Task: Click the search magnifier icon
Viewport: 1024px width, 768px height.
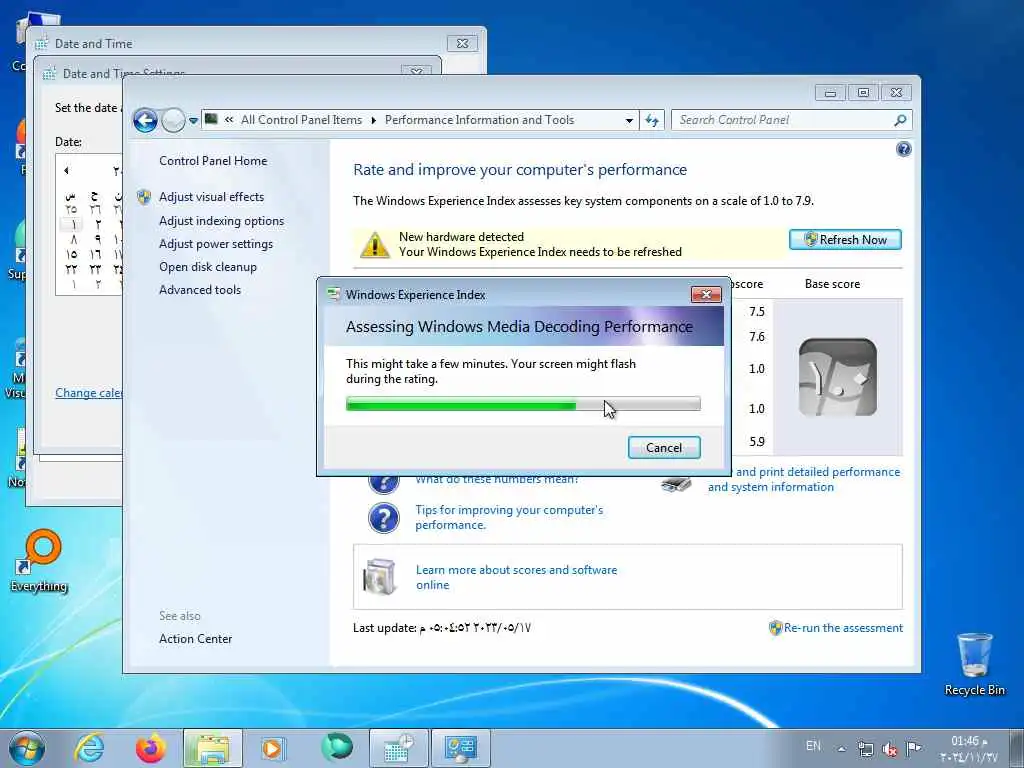Action: [901, 120]
